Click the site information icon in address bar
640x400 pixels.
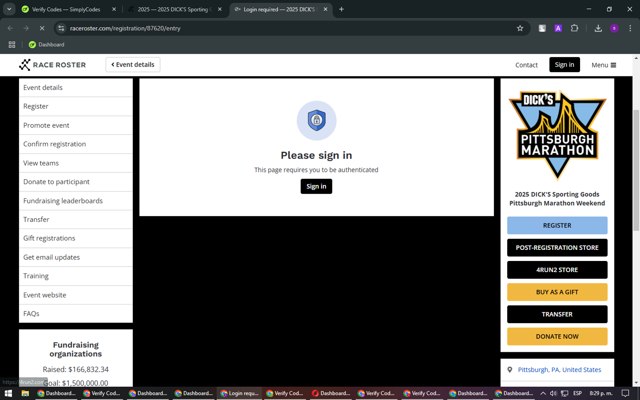pos(61,28)
